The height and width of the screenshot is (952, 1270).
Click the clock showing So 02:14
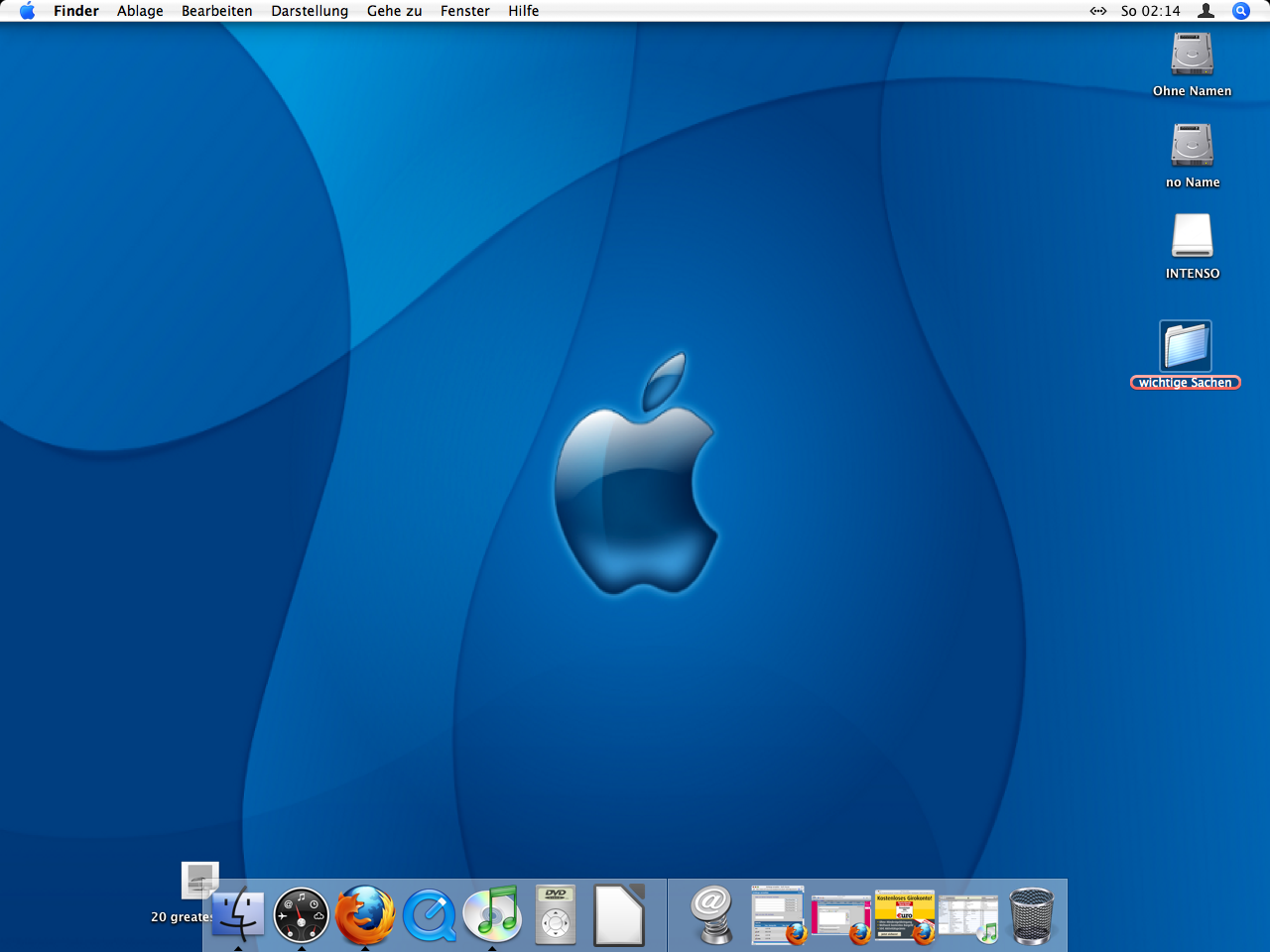(x=1150, y=11)
